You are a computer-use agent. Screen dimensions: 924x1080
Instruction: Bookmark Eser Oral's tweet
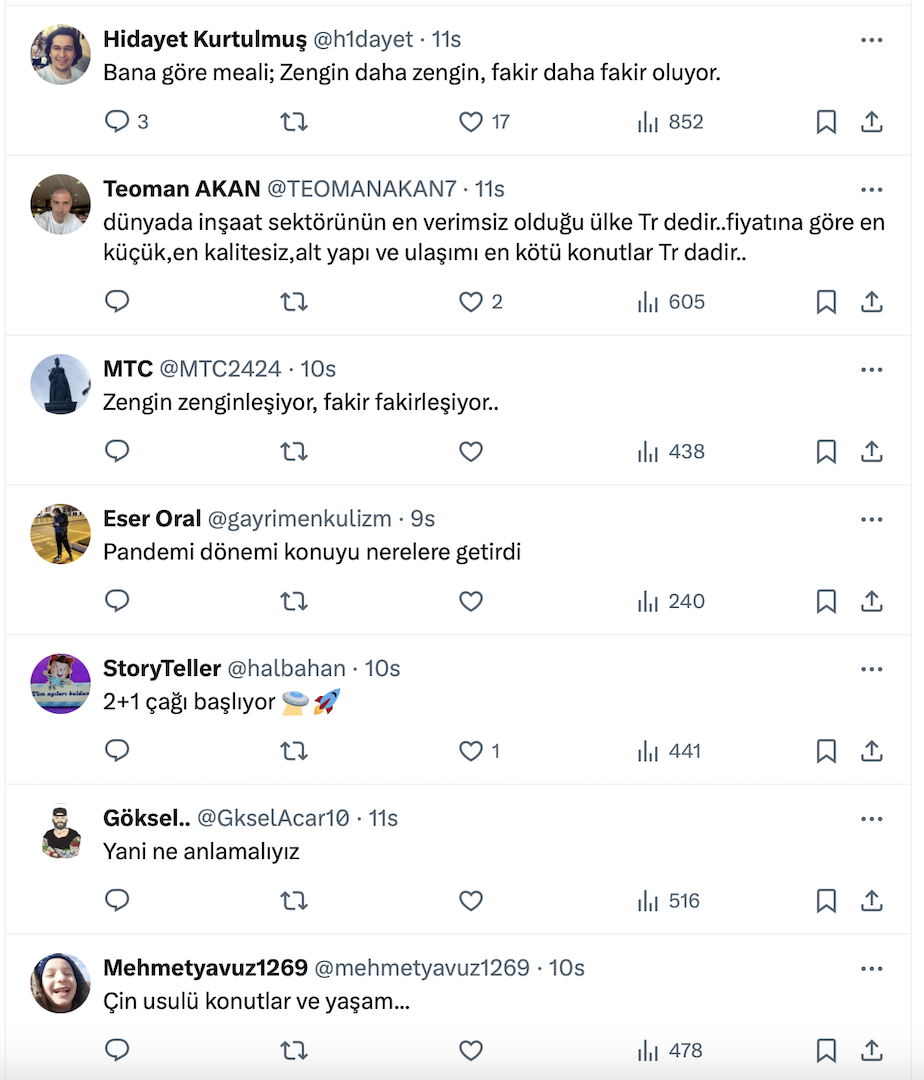pyautogui.click(x=826, y=602)
